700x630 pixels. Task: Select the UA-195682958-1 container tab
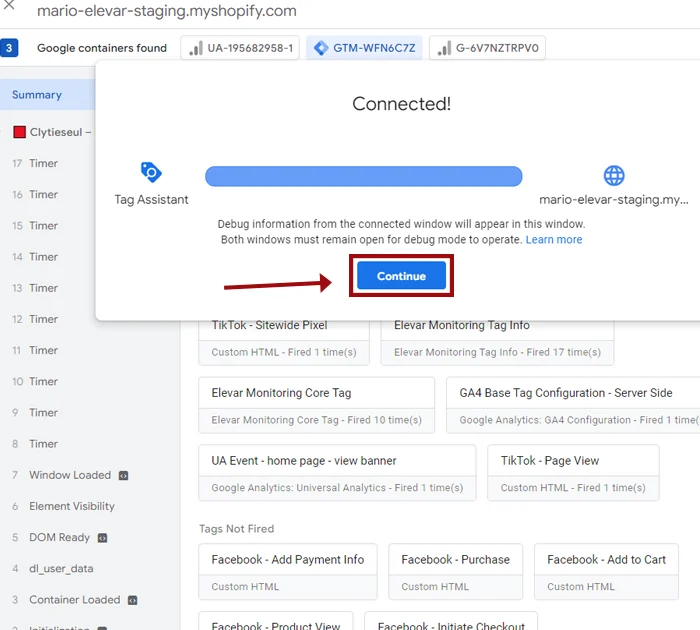[240, 48]
